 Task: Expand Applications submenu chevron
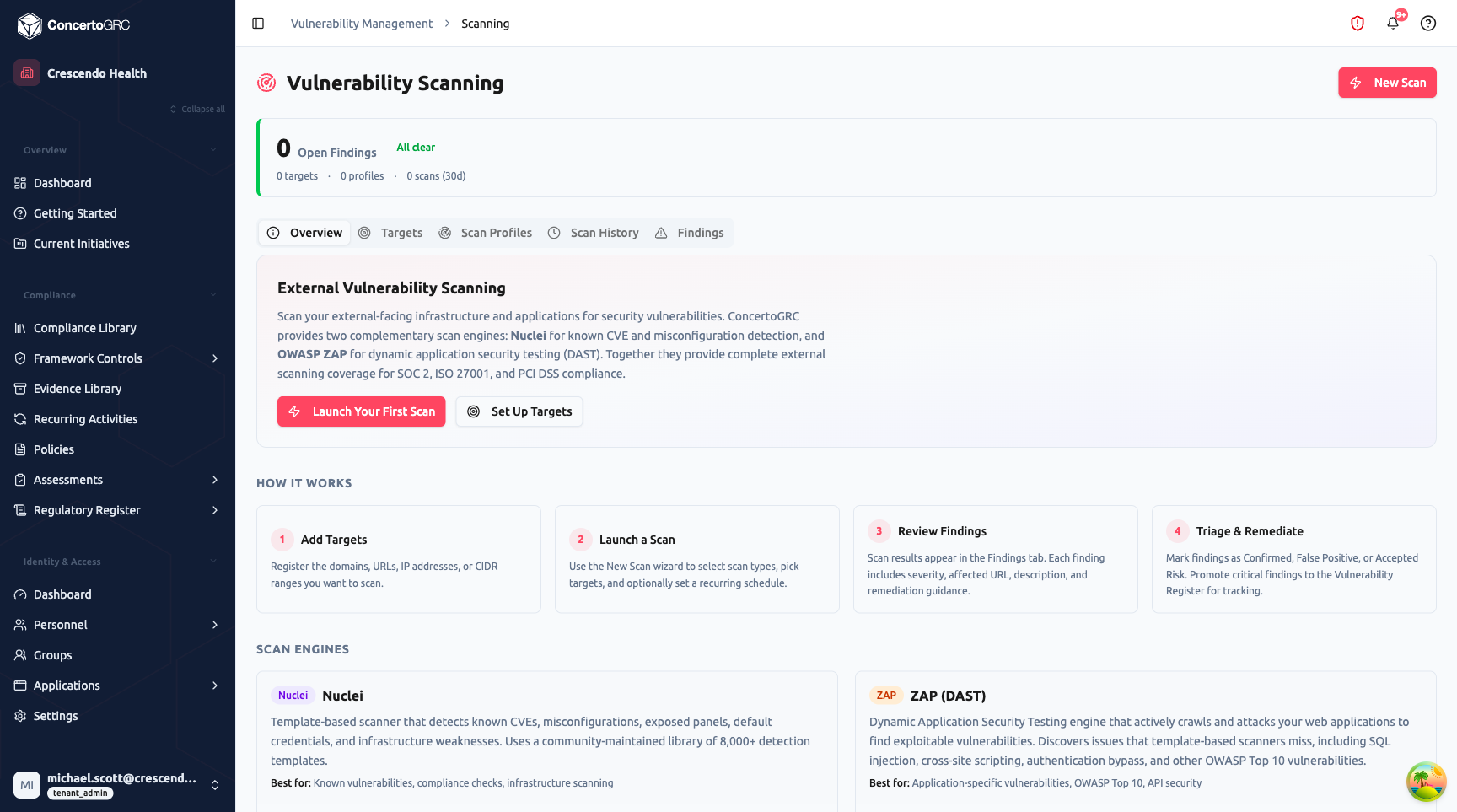pyautogui.click(x=215, y=686)
